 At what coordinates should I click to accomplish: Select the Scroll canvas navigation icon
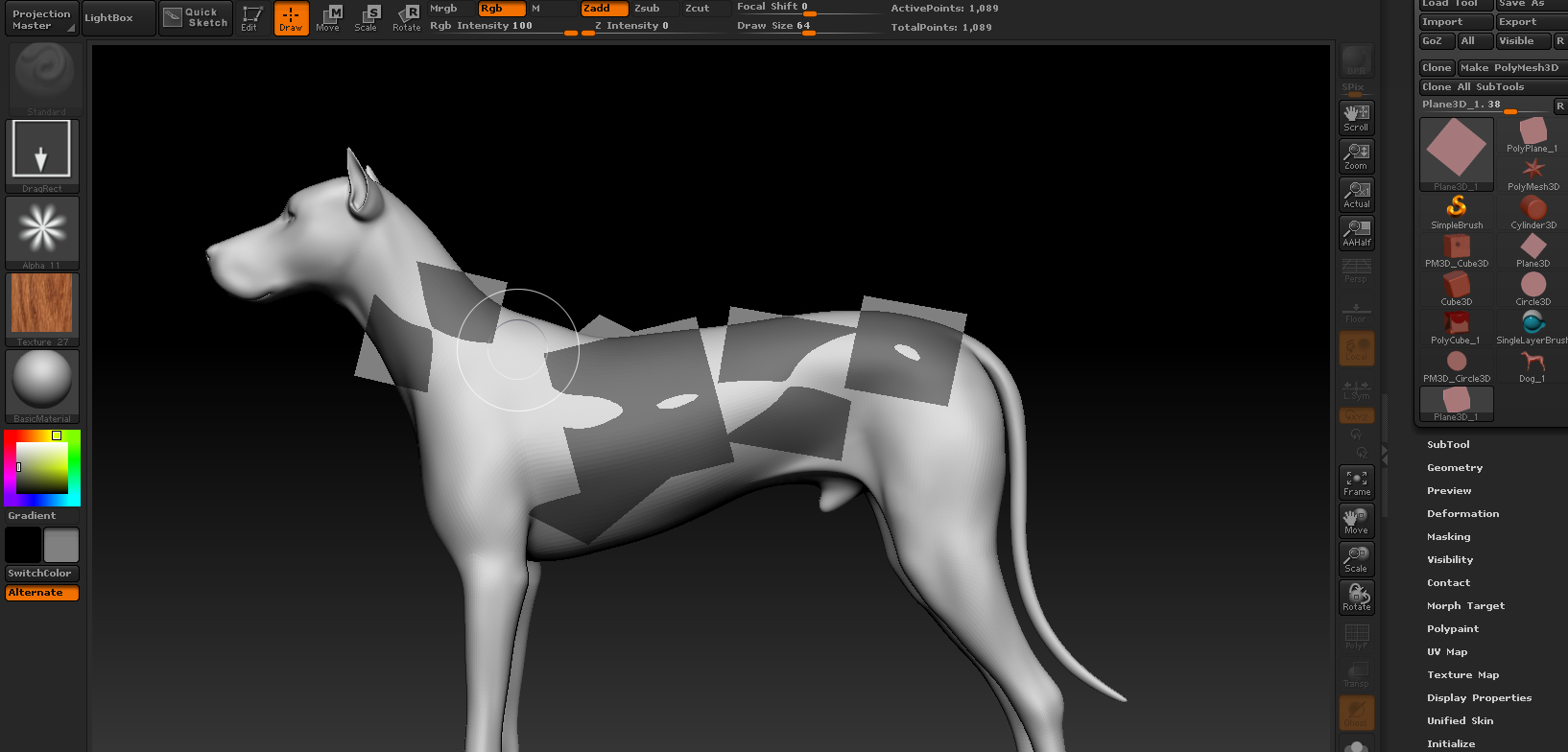click(1357, 118)
